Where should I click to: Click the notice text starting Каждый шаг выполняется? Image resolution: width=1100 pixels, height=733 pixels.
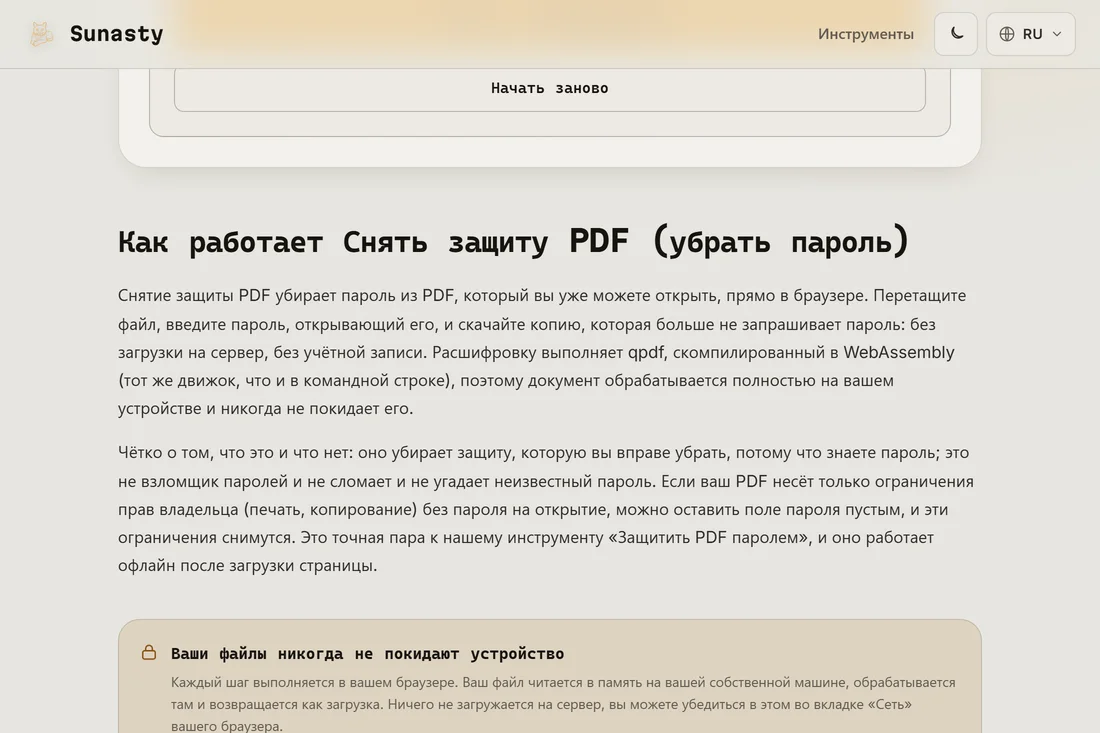(x=563, y=704)
